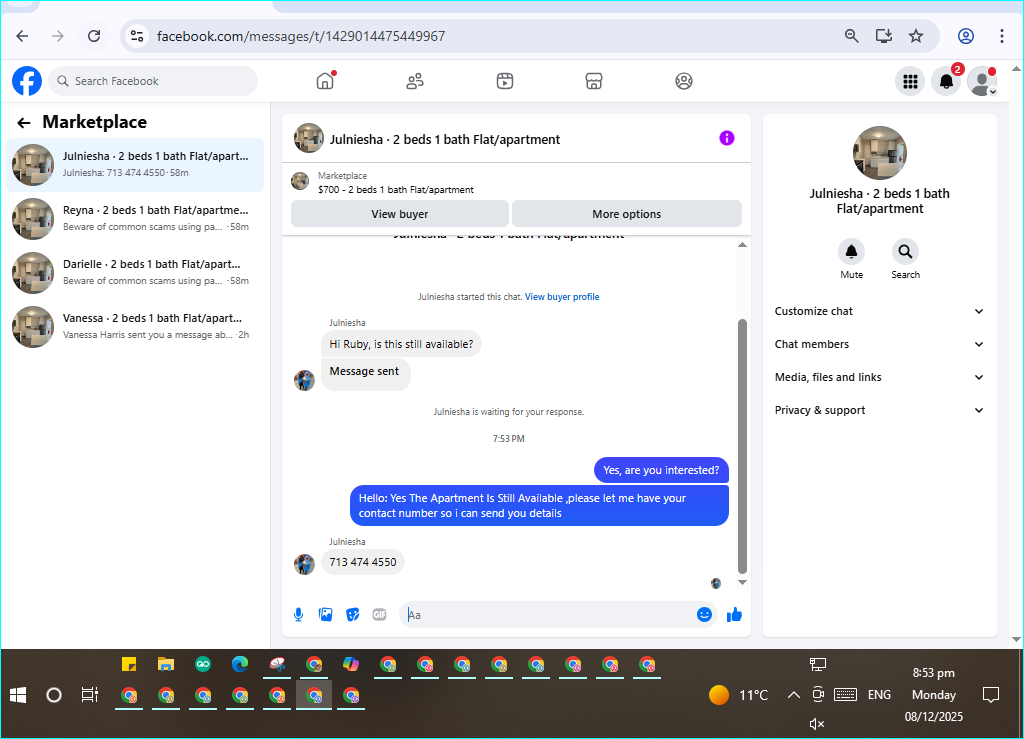Open Windows Task View
The height and width of the screenshot is (739, 1024).
coord(89,695)
